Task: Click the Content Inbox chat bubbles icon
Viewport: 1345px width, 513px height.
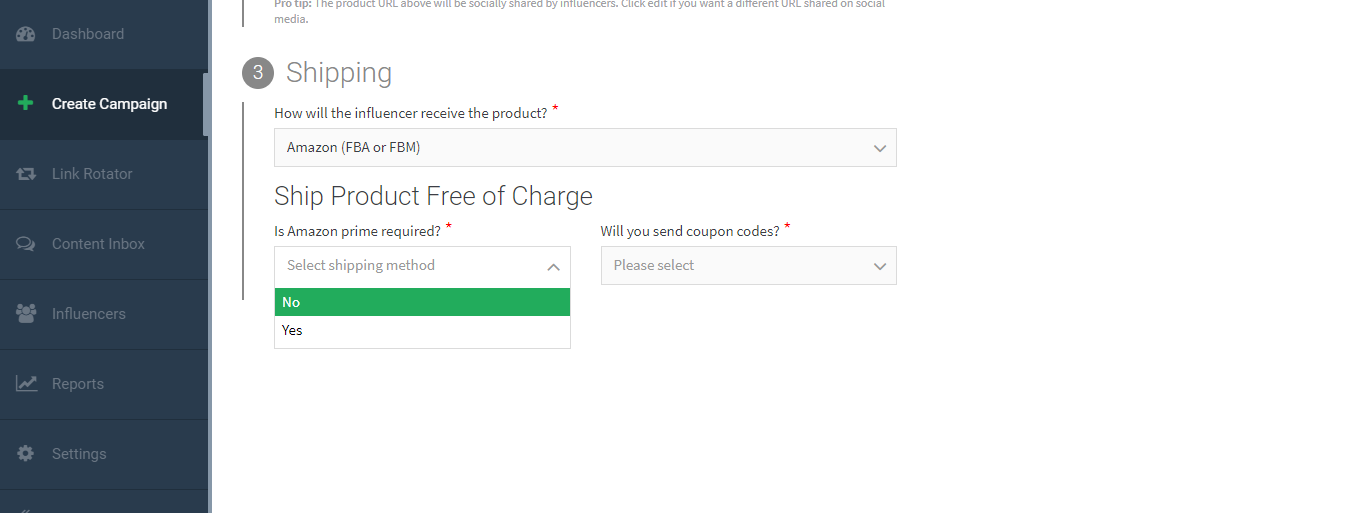Action: coord(26,244)
